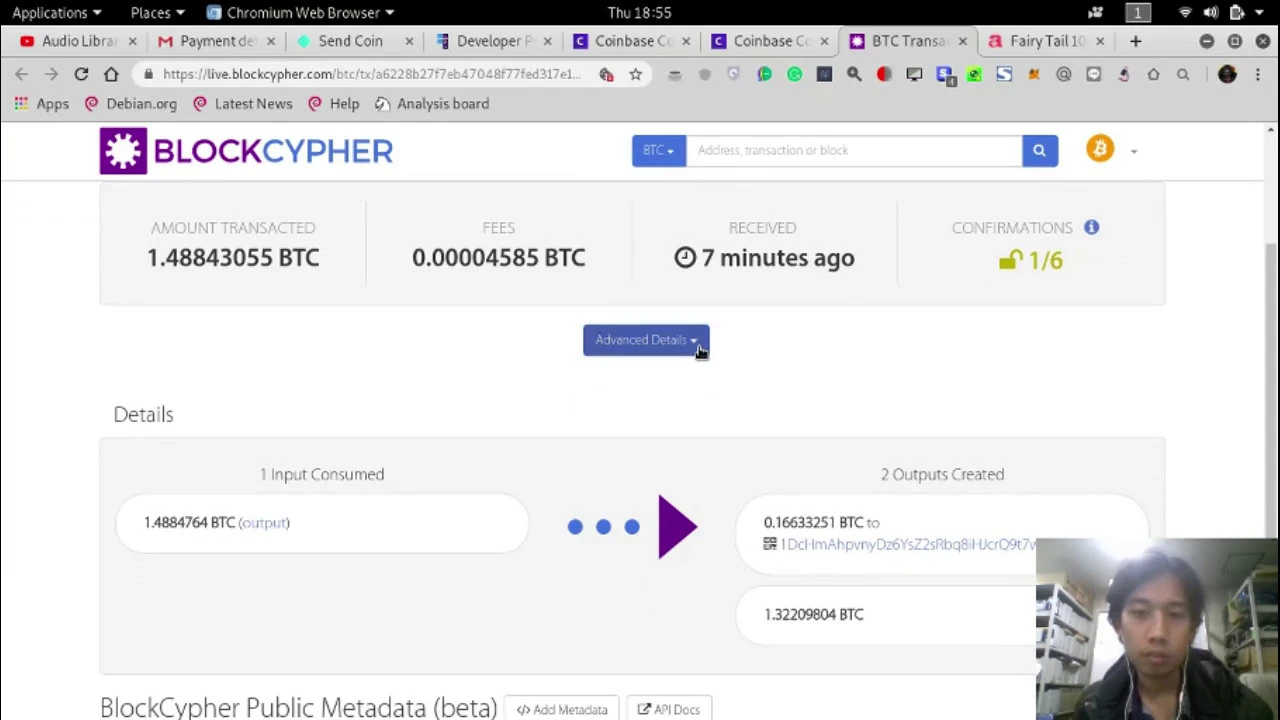
Task: Open Latest News bookmark
Action: coord(242,104)
